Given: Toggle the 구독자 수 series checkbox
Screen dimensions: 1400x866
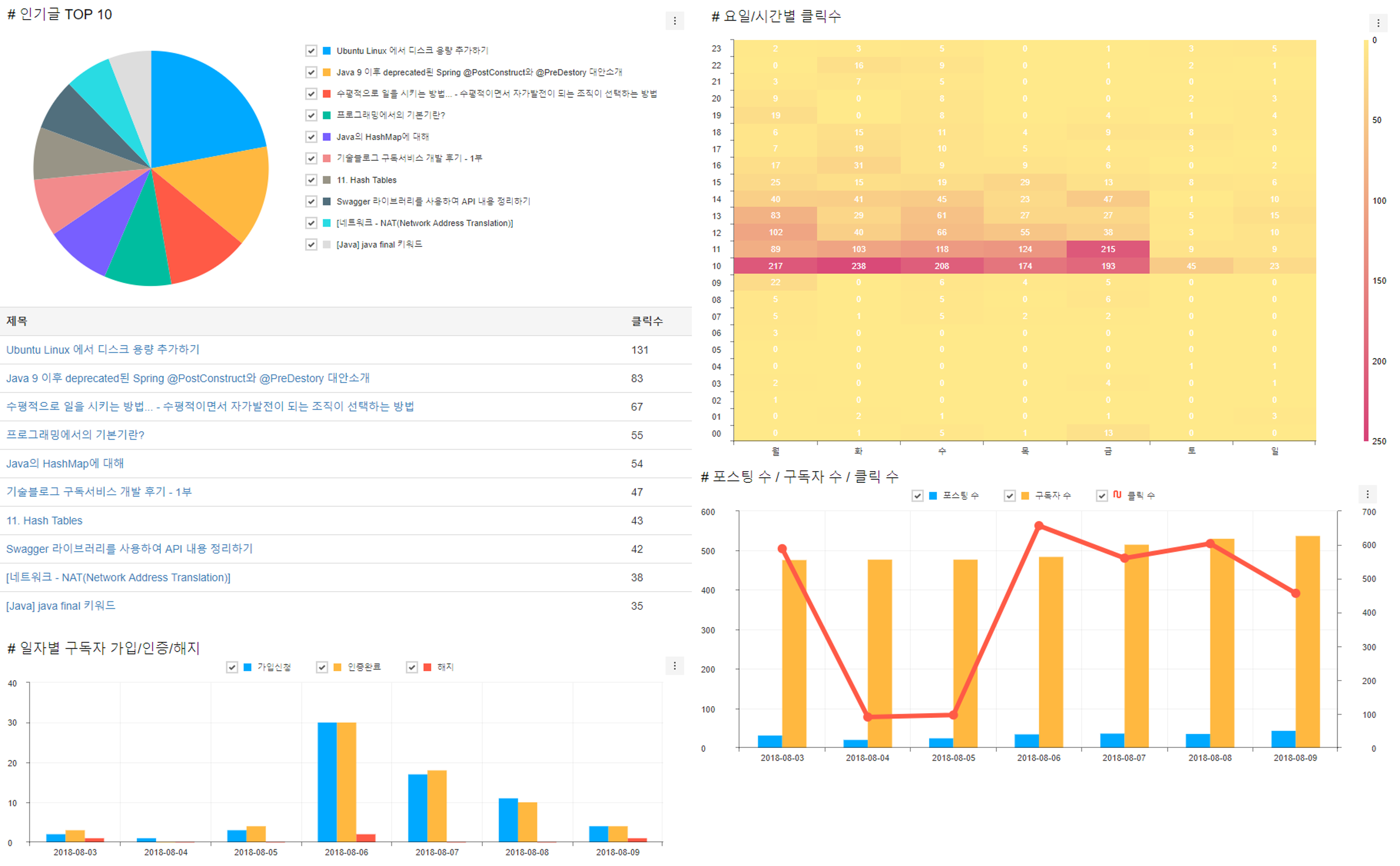Looking at the screenshot, I should 1010,495.
